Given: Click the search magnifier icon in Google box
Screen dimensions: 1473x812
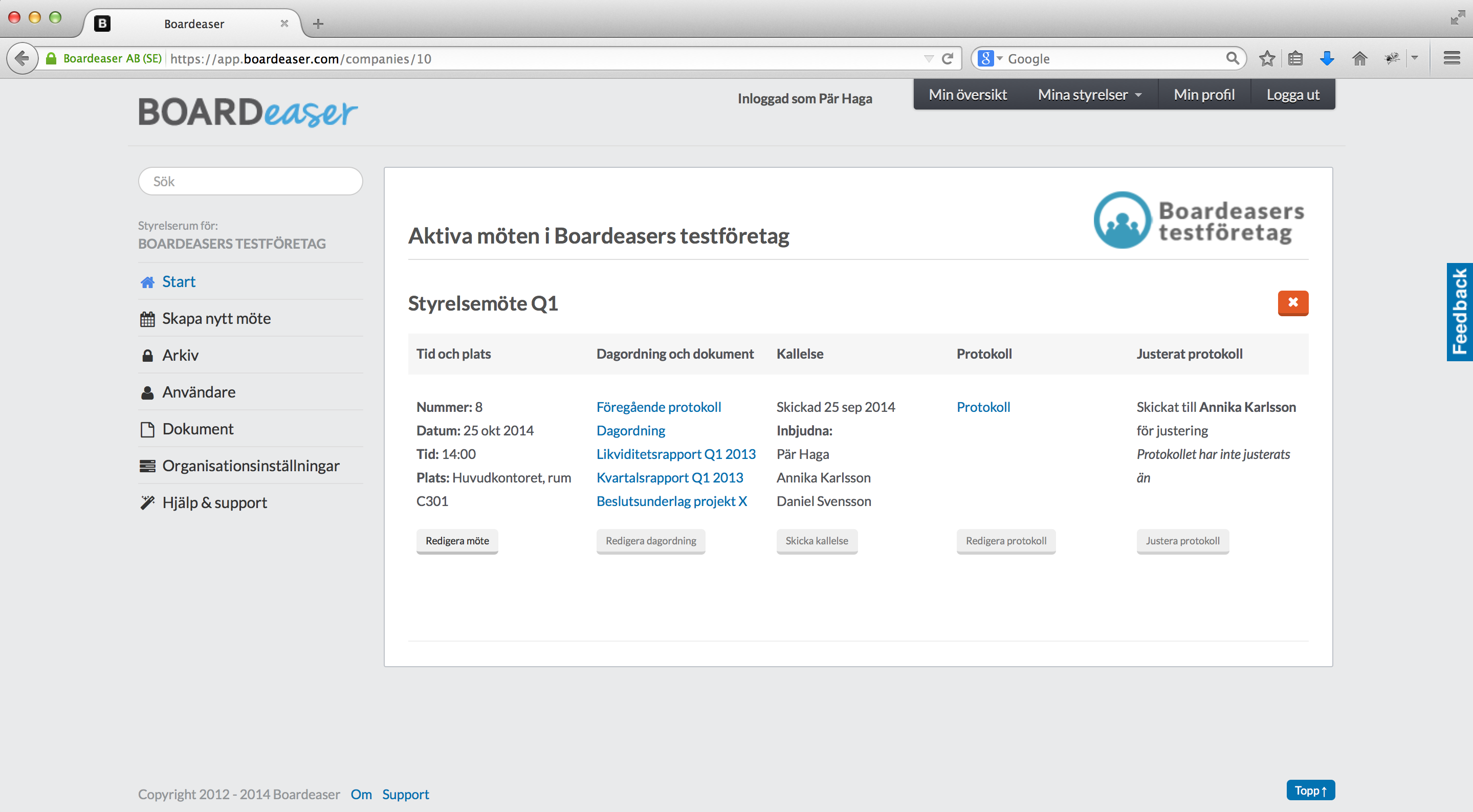Looking at the screenshot, I should pos(1232,58).
